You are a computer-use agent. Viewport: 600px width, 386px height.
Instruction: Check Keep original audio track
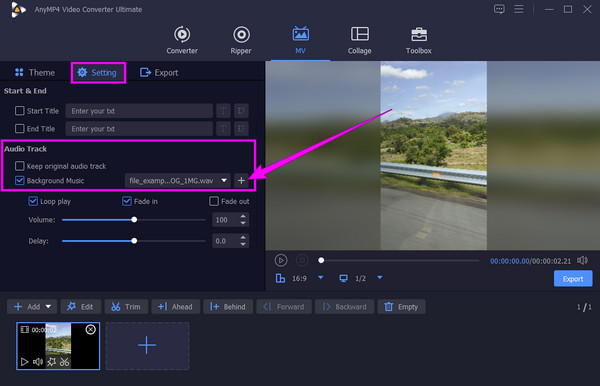(x=20, y=166)
